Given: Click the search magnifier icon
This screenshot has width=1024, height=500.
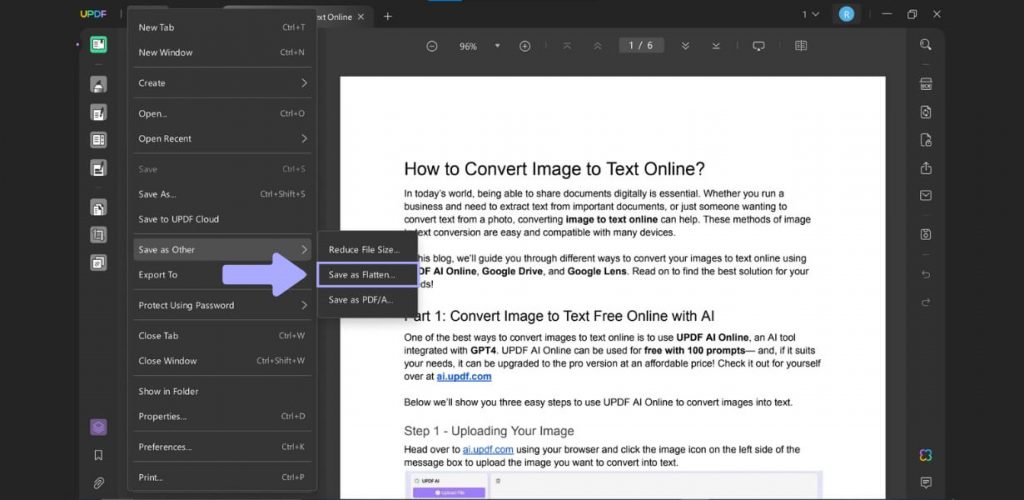Looking at the screenshot, I should [x=926, y=44].
